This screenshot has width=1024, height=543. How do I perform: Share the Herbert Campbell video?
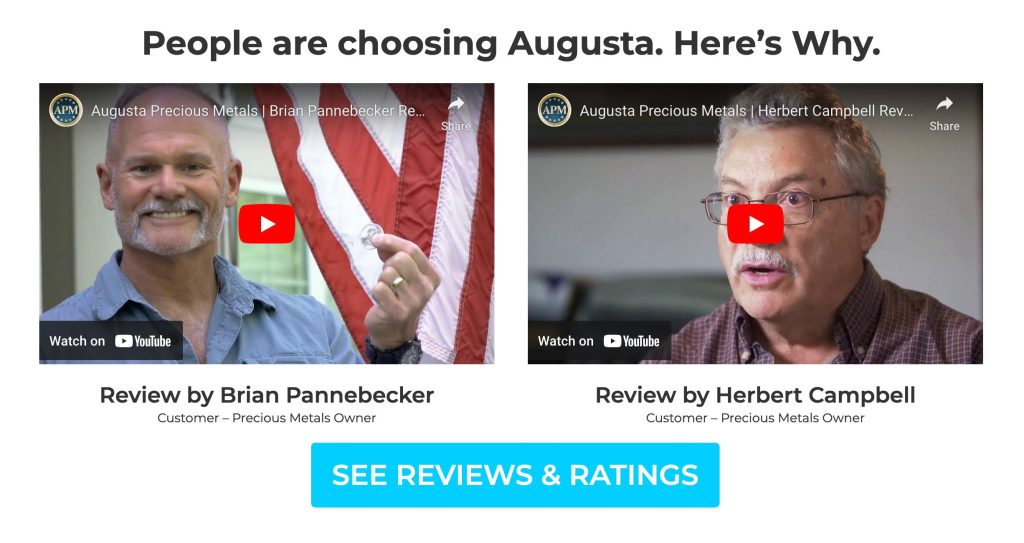coord(944,113)
